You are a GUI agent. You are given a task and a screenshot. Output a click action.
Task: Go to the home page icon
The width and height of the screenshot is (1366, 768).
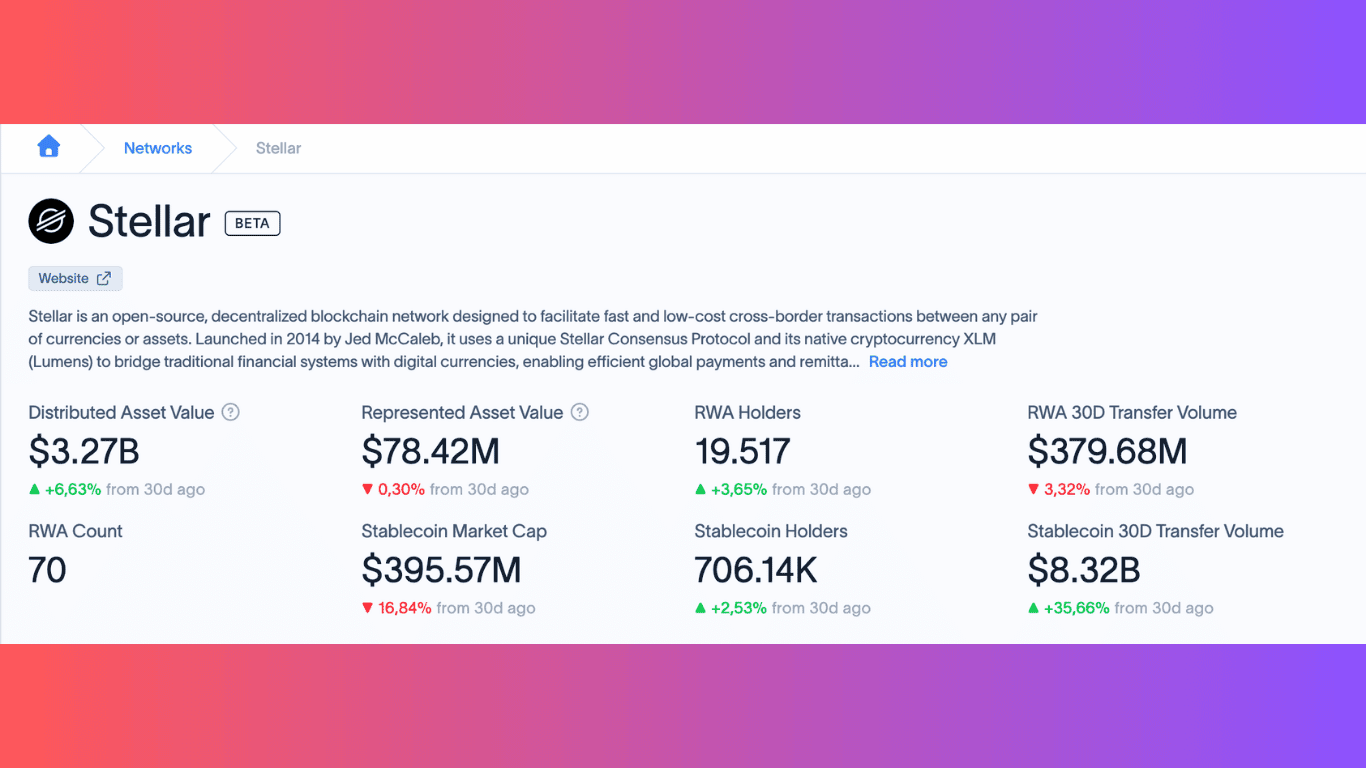tap(48, 147)
